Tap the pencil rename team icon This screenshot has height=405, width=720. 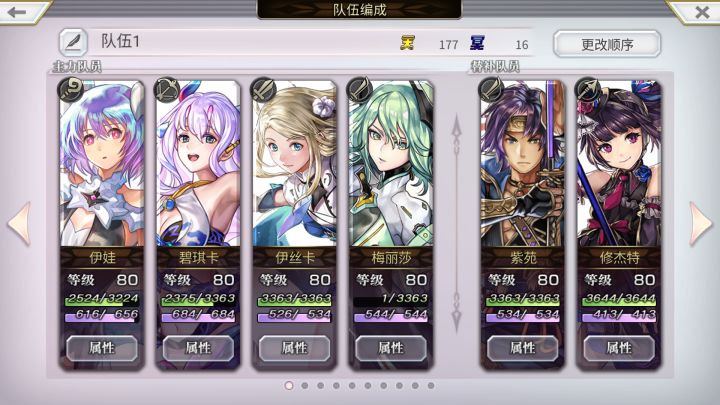point(73,42)
